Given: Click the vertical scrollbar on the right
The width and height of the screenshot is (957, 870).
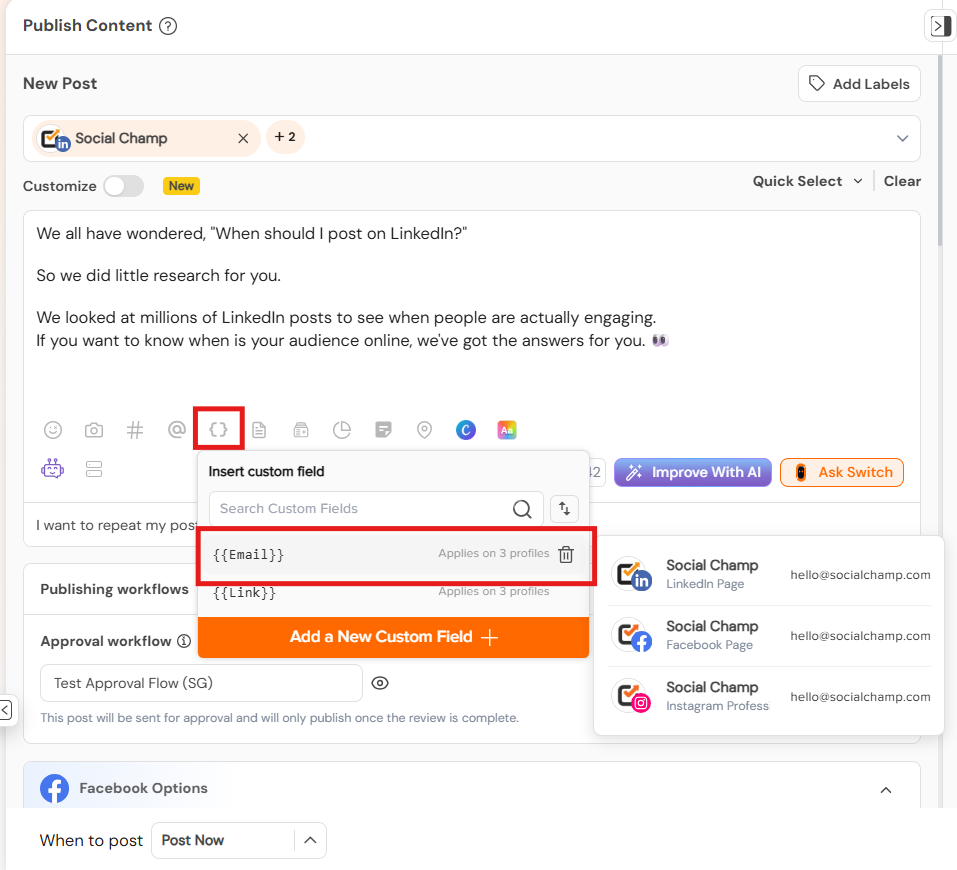Looking at the screenshot, I should 941,153.
